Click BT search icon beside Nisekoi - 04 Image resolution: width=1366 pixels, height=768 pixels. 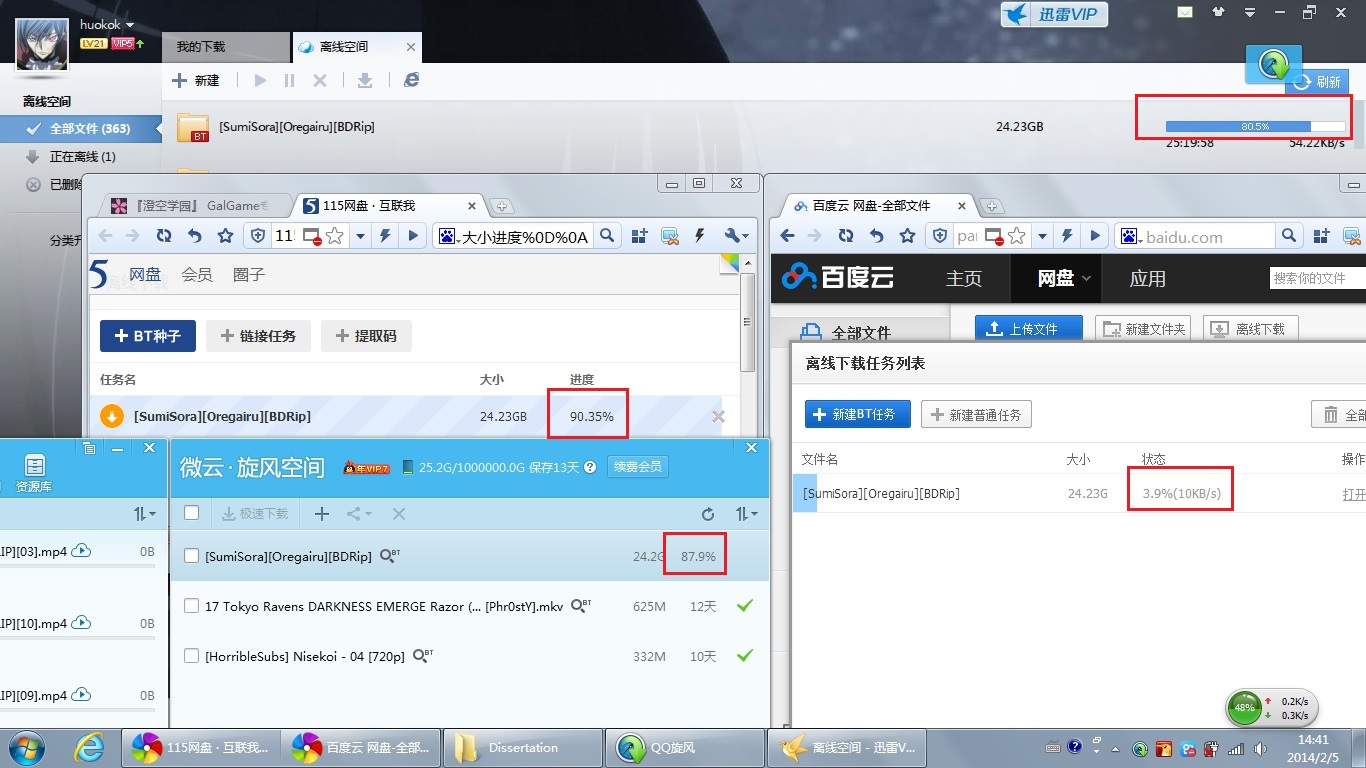[x=422, y=655]
